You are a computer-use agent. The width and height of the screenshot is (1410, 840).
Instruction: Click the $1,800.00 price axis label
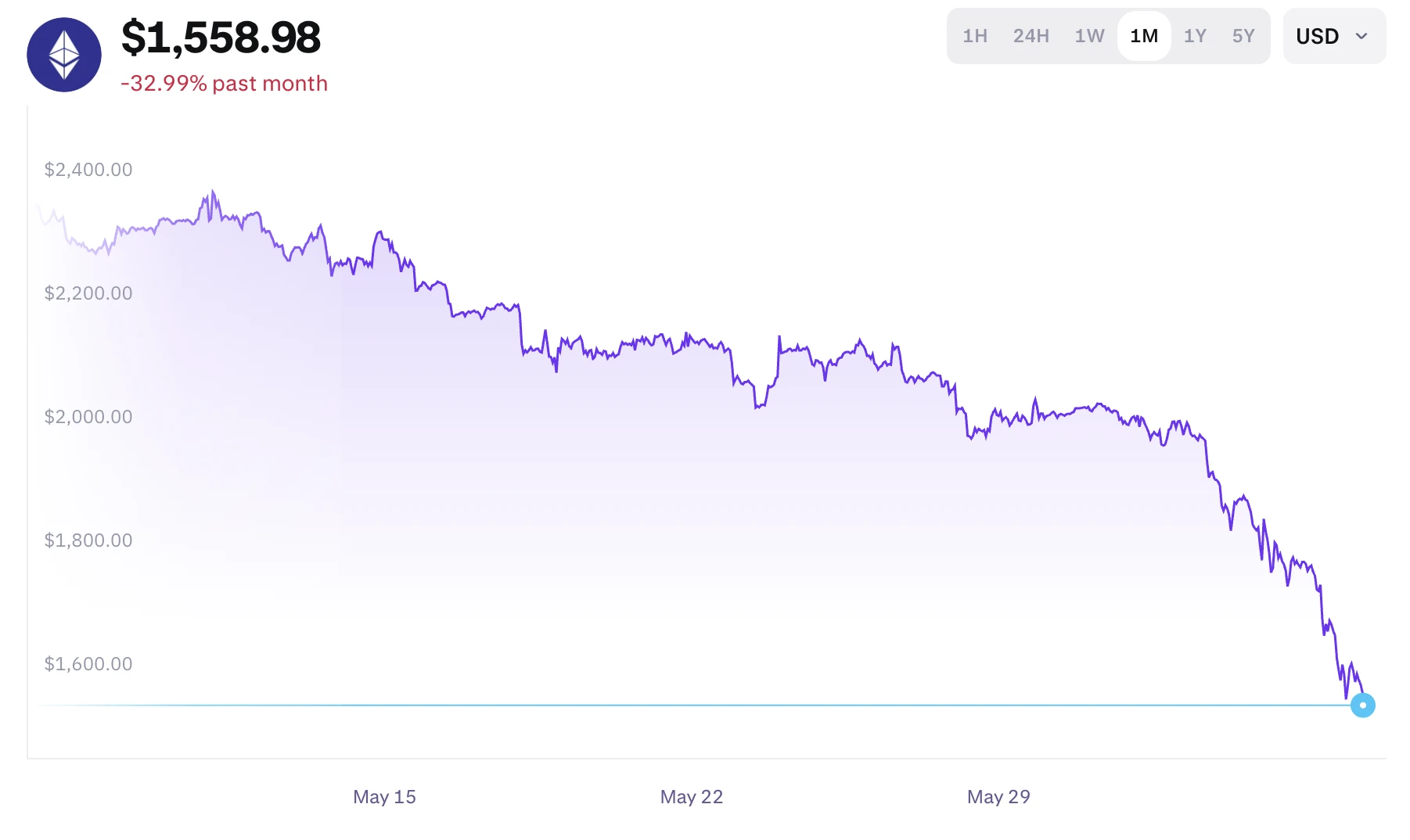[x=88, y=540]
